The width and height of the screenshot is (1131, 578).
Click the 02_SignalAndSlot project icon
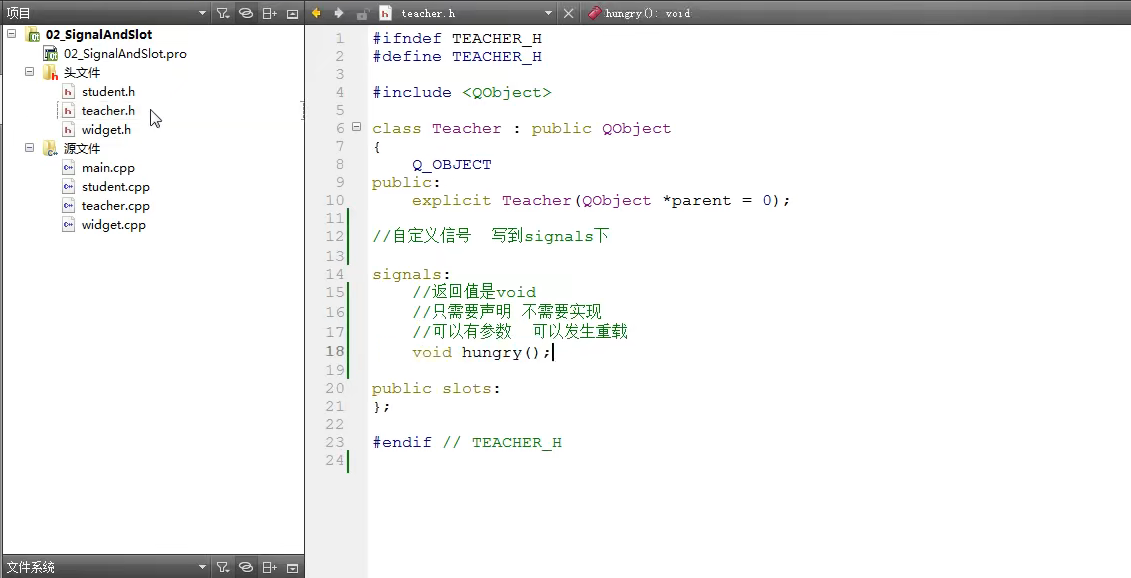[x=33, y=35]
